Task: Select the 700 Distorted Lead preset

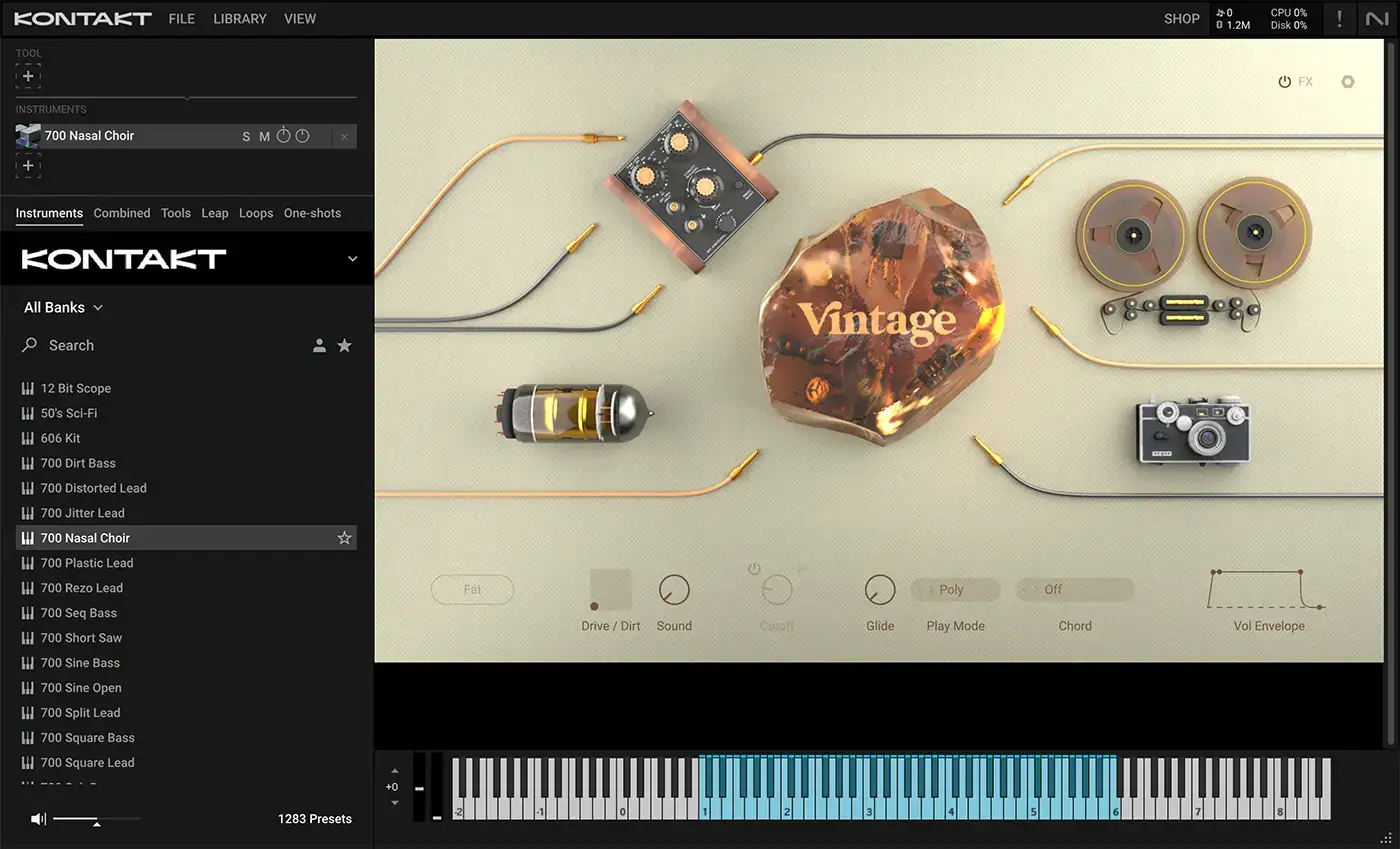Action: 186,488
